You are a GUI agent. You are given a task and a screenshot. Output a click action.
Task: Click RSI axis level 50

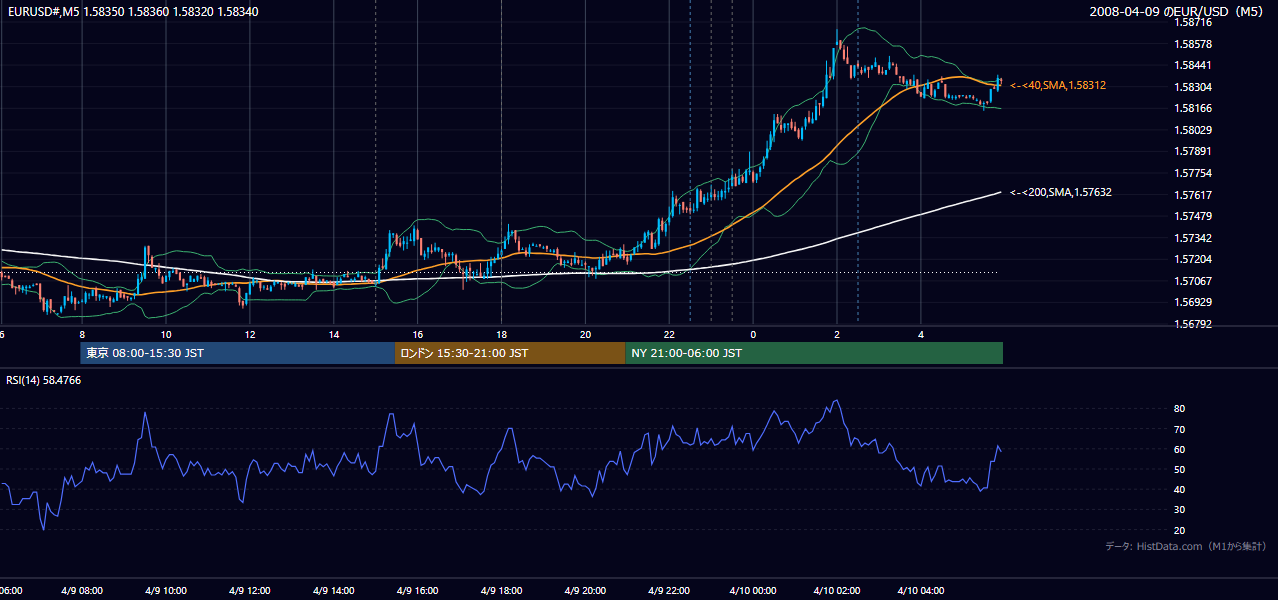1179,469
